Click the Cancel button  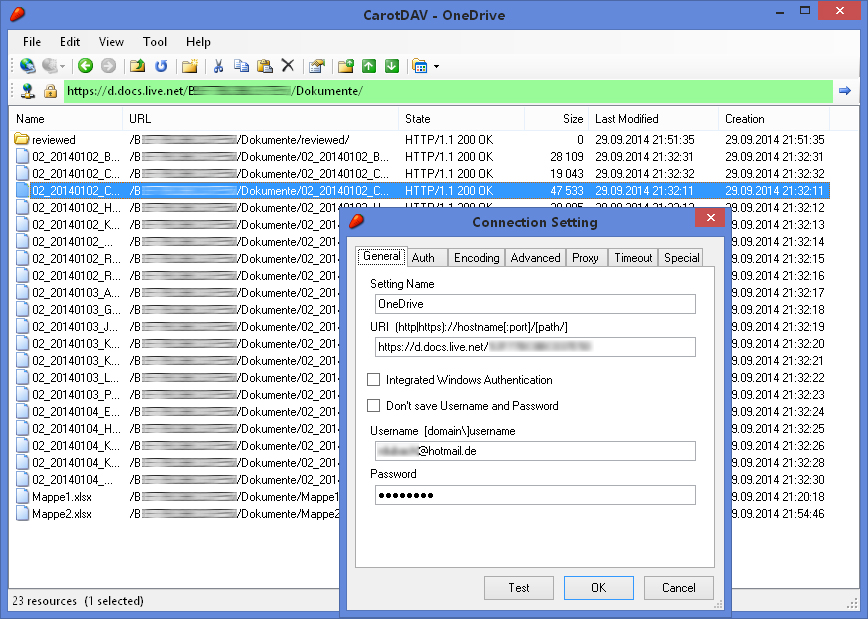pos(679,587)
